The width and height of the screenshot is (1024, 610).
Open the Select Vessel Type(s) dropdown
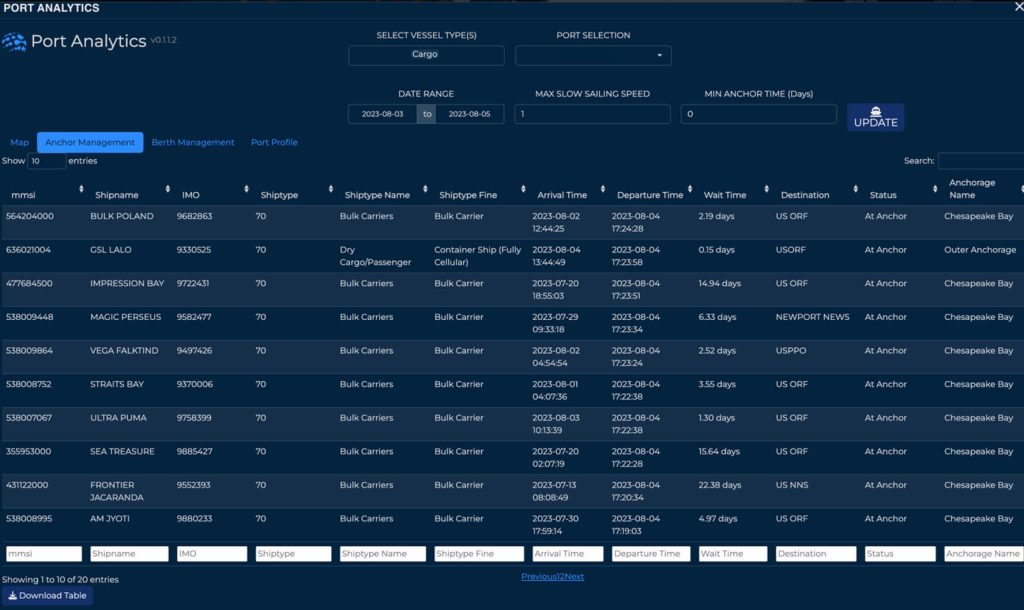tap(426, 55)
